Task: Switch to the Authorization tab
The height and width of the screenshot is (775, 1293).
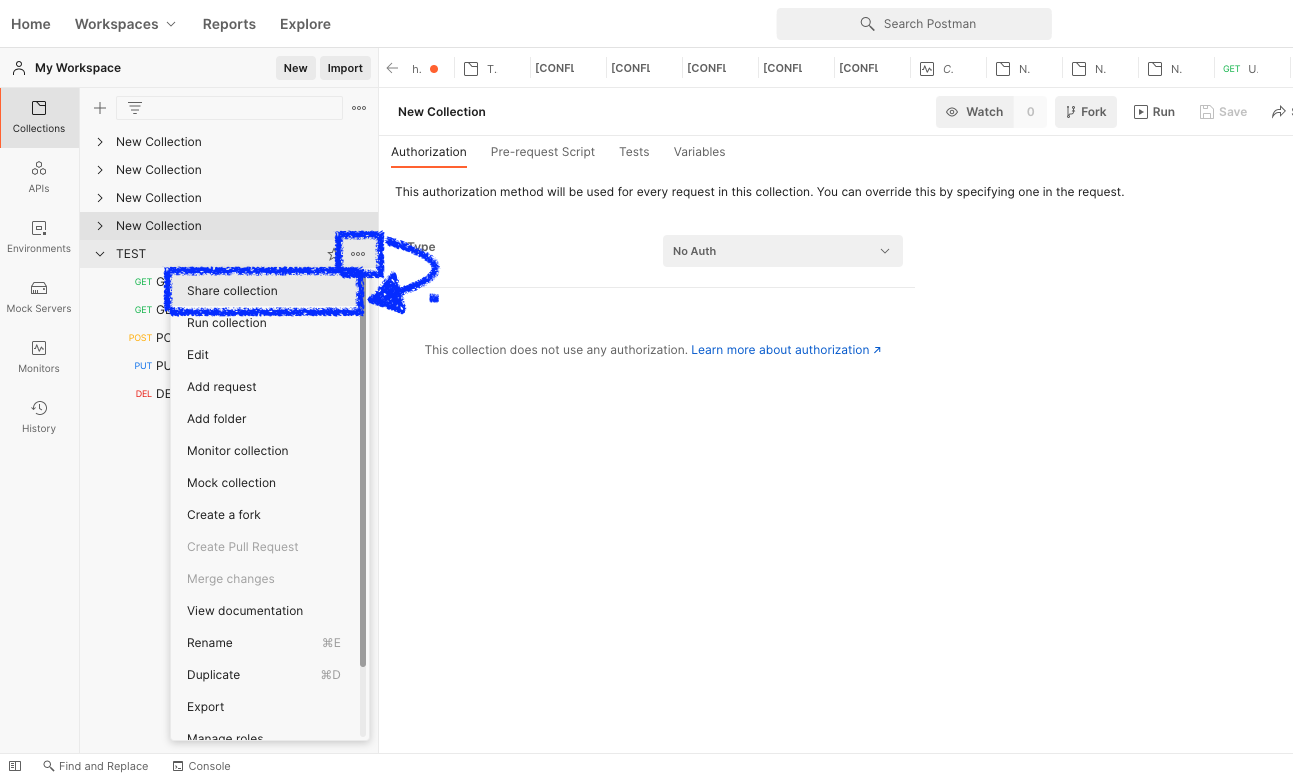Action: (x=429, y=152)
